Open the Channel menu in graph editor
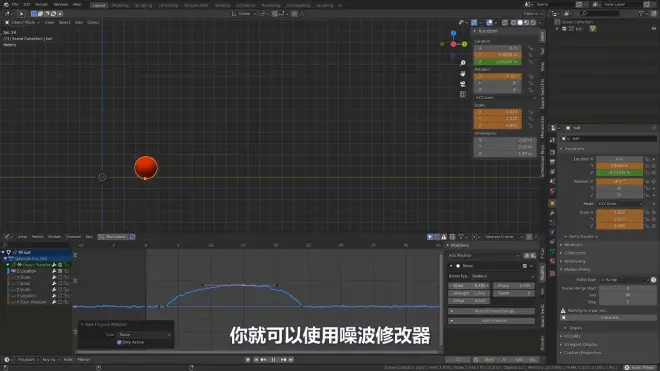The height and width of the screenshot is (371, 660). pos(73,237)
